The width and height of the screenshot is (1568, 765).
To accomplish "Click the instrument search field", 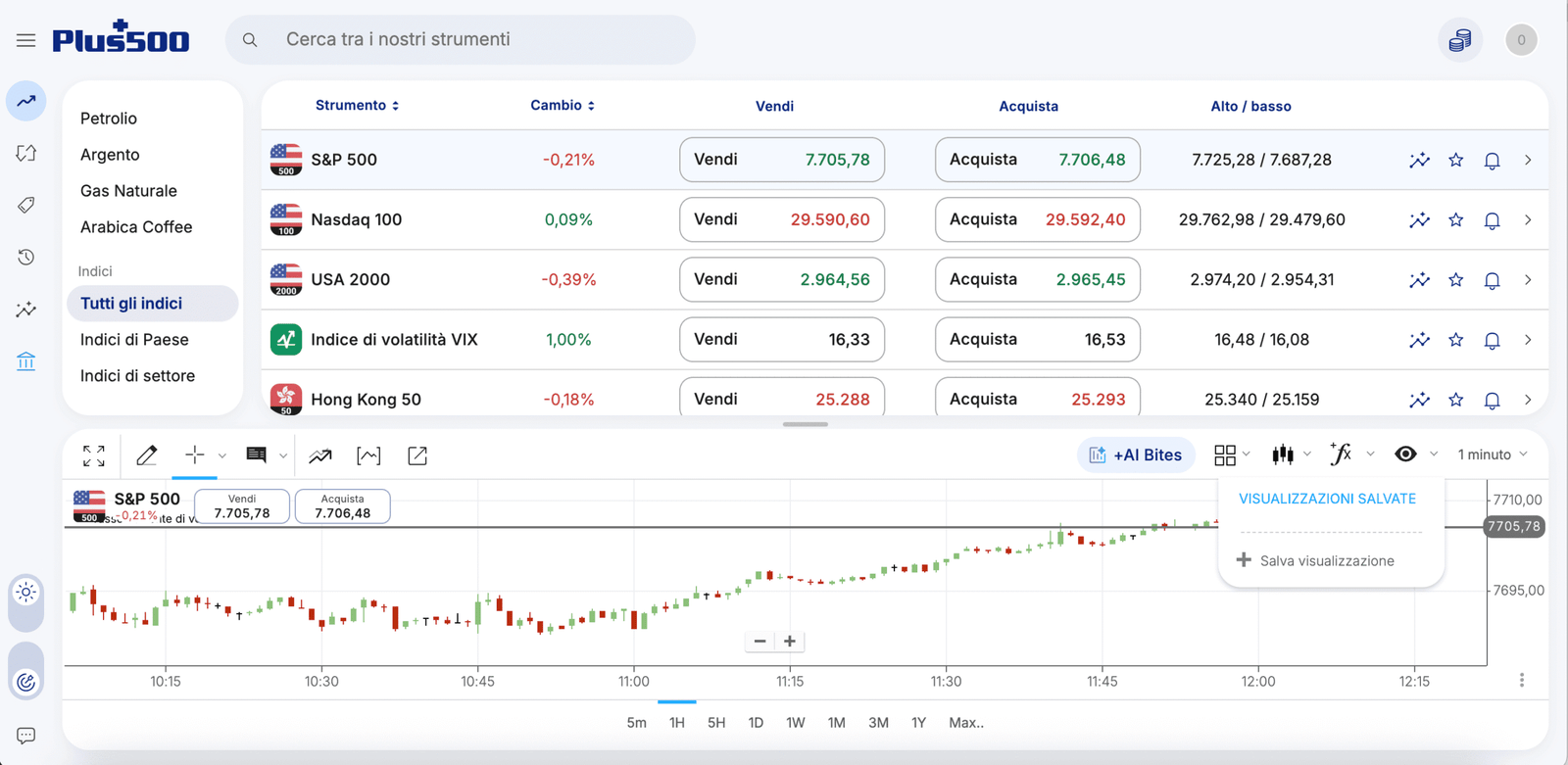I will [461, 40].
